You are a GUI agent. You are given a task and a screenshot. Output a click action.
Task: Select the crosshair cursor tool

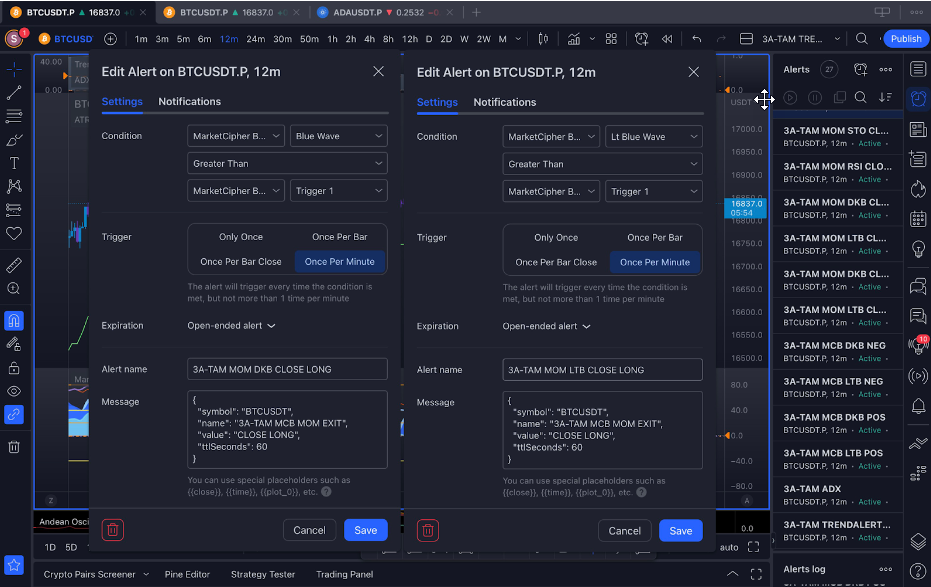[x=14, y=69]
